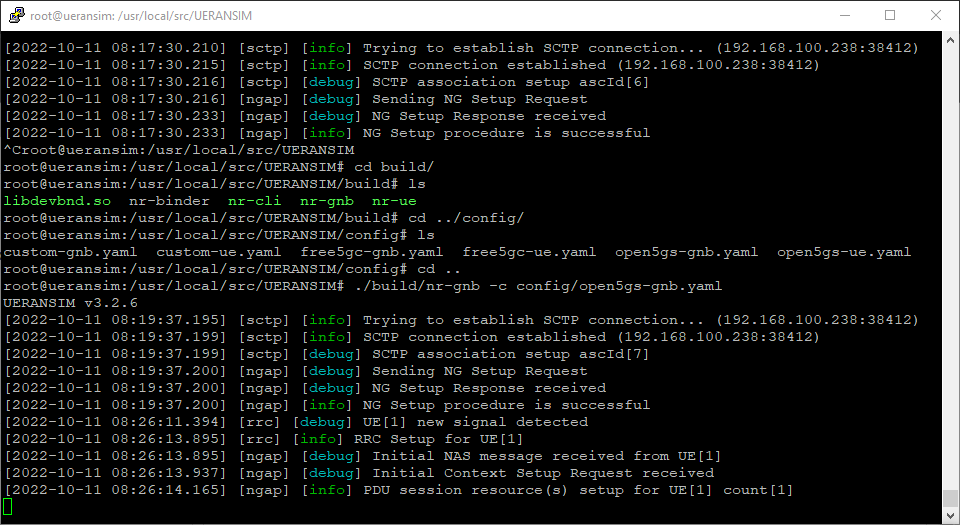Click the vertical scrollbar thumb

tap(950, 497)
